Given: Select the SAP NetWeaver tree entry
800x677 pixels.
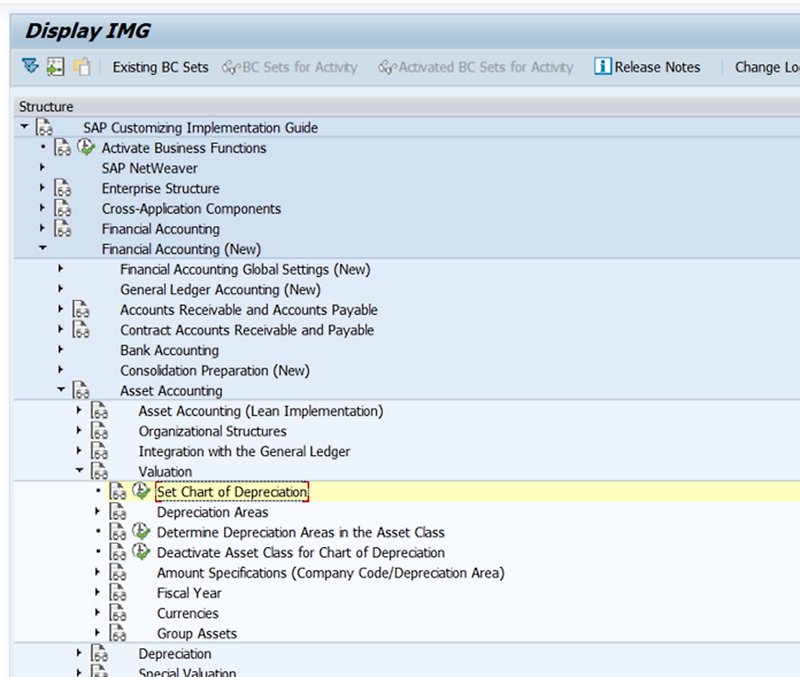Looking at the screenshot, I should [x=149, y=168].
